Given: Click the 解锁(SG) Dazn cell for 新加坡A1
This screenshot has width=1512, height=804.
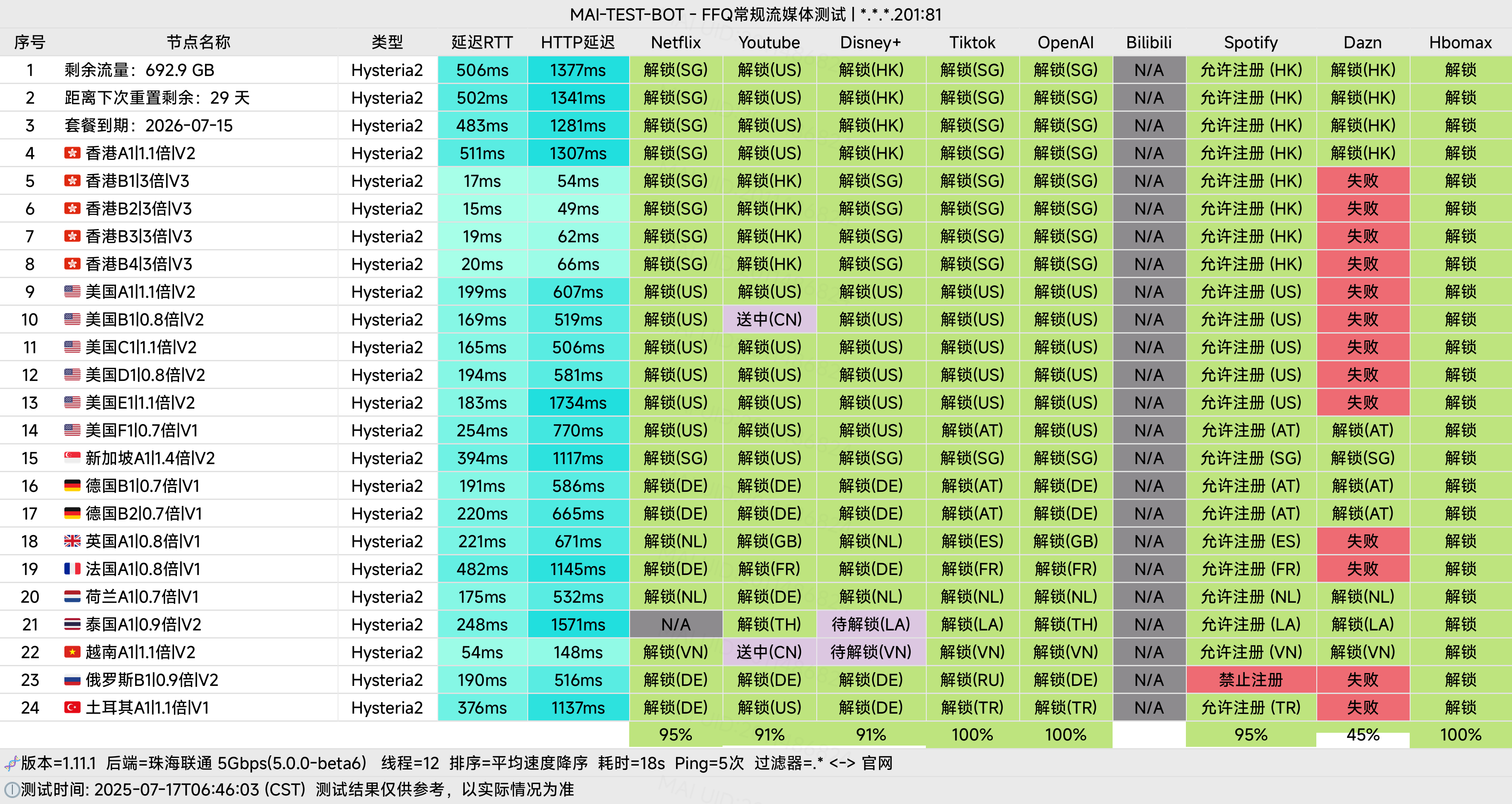Looking at the screenshot, I should [x=1362, y=458].
